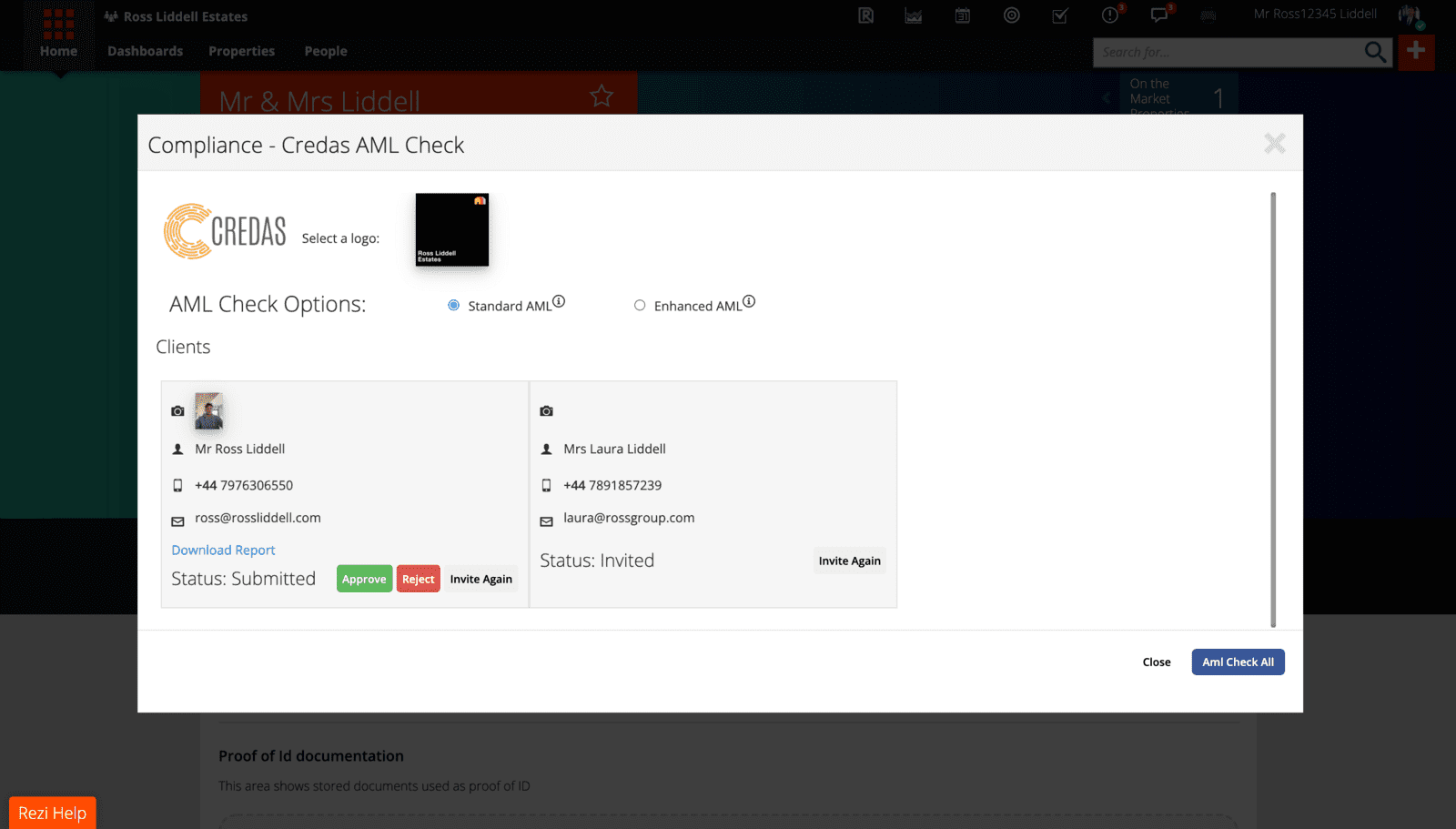Invite Laura Liddell again
Viewport: 1456px width, 829px height.
click(x=850, y=561)
